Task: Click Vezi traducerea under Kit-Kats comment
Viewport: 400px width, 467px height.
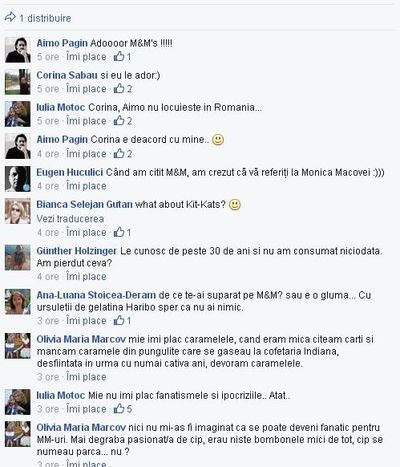Action: pyautogui.click(x=70, y=219)
